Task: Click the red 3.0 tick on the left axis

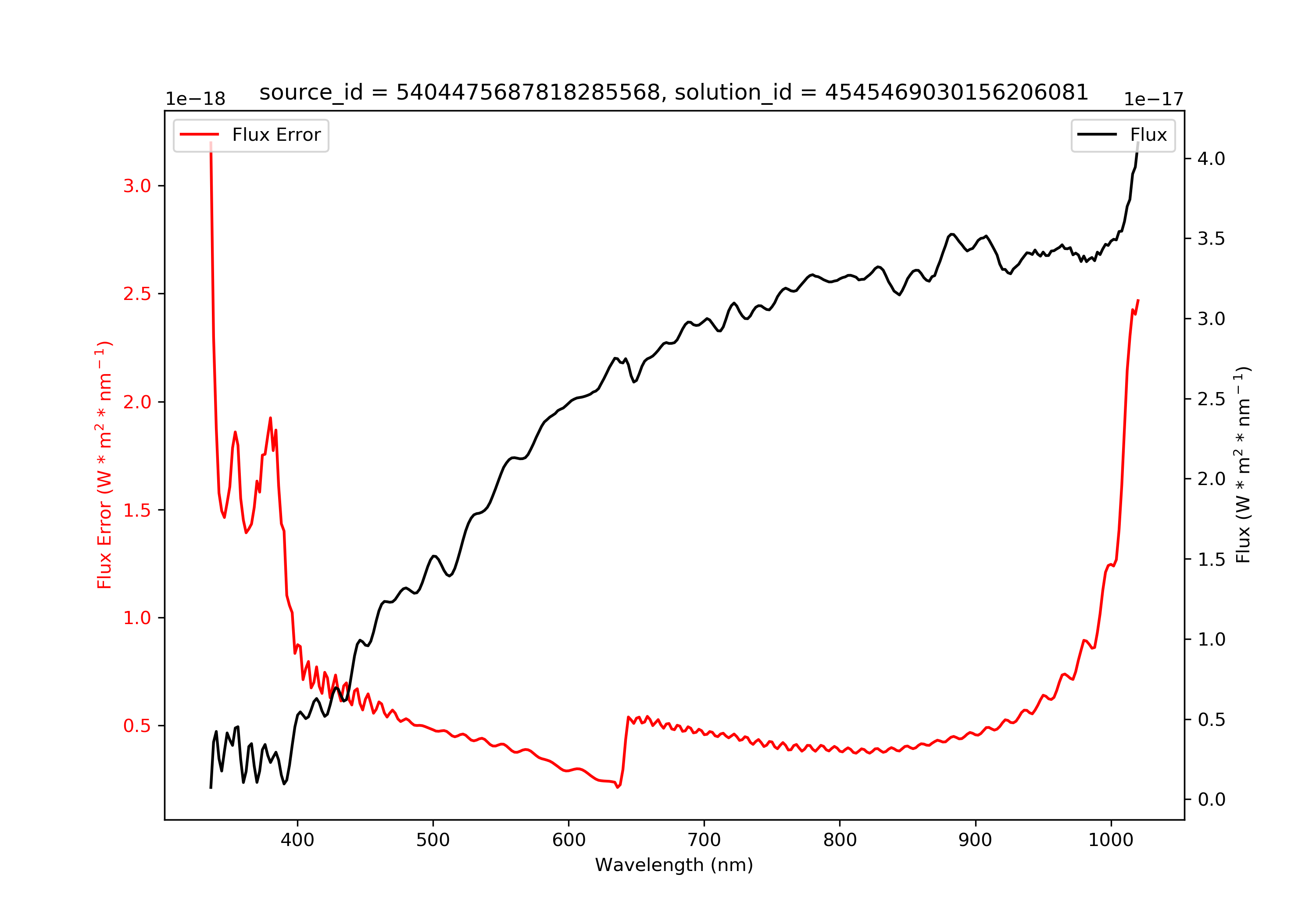Action: tap(137, 186)
